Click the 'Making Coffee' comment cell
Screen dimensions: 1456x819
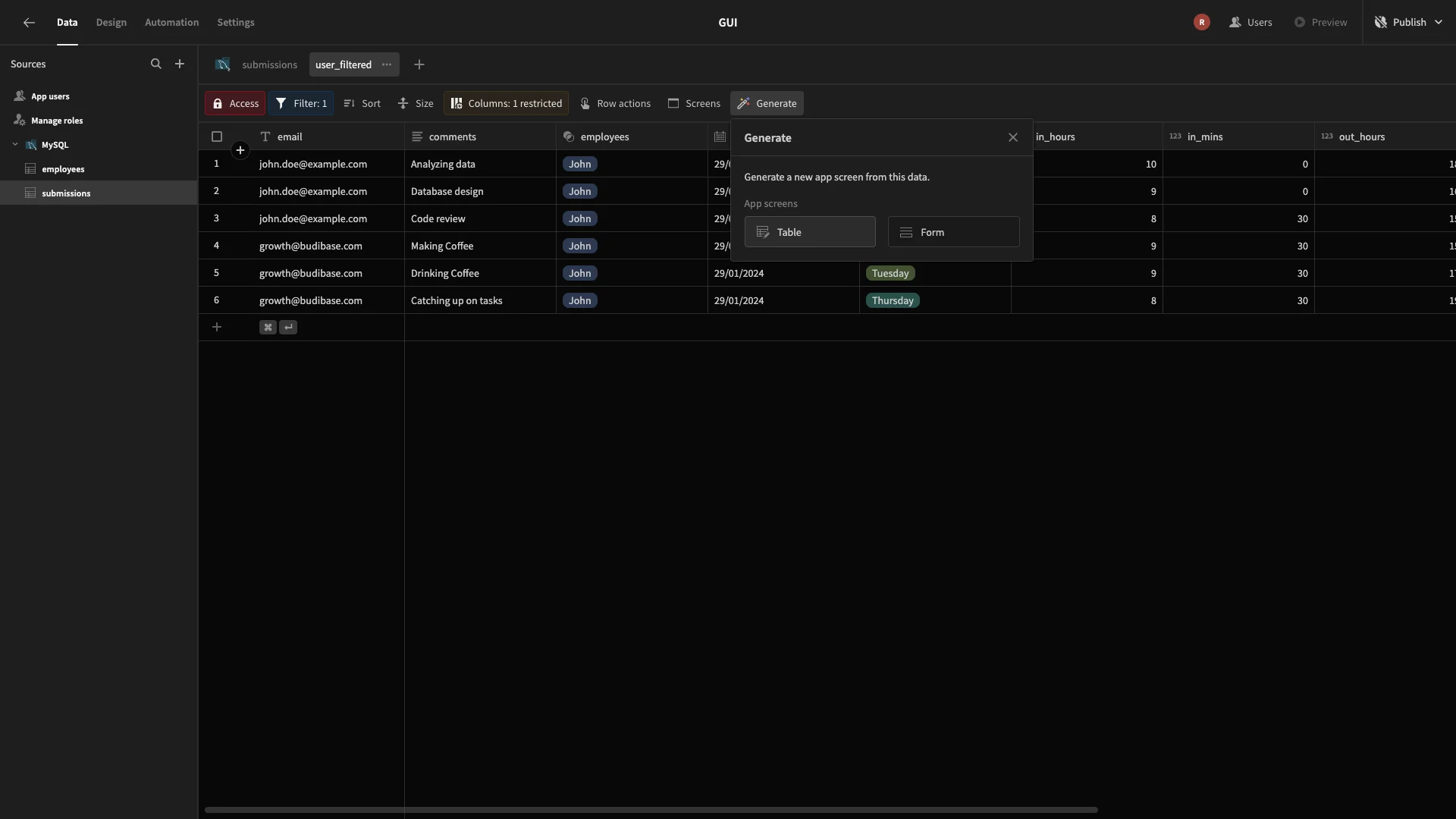pos(480,246)
